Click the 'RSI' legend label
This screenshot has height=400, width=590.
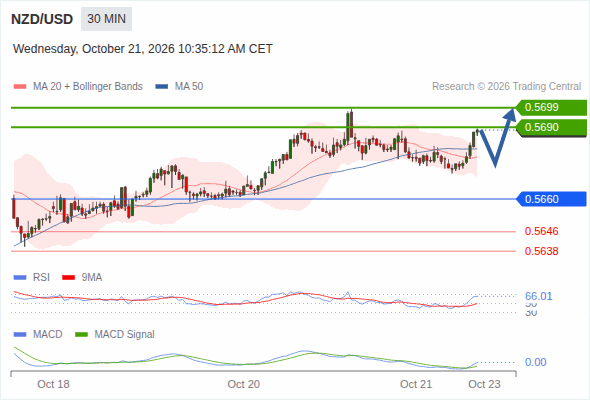[x=41, y=278]
